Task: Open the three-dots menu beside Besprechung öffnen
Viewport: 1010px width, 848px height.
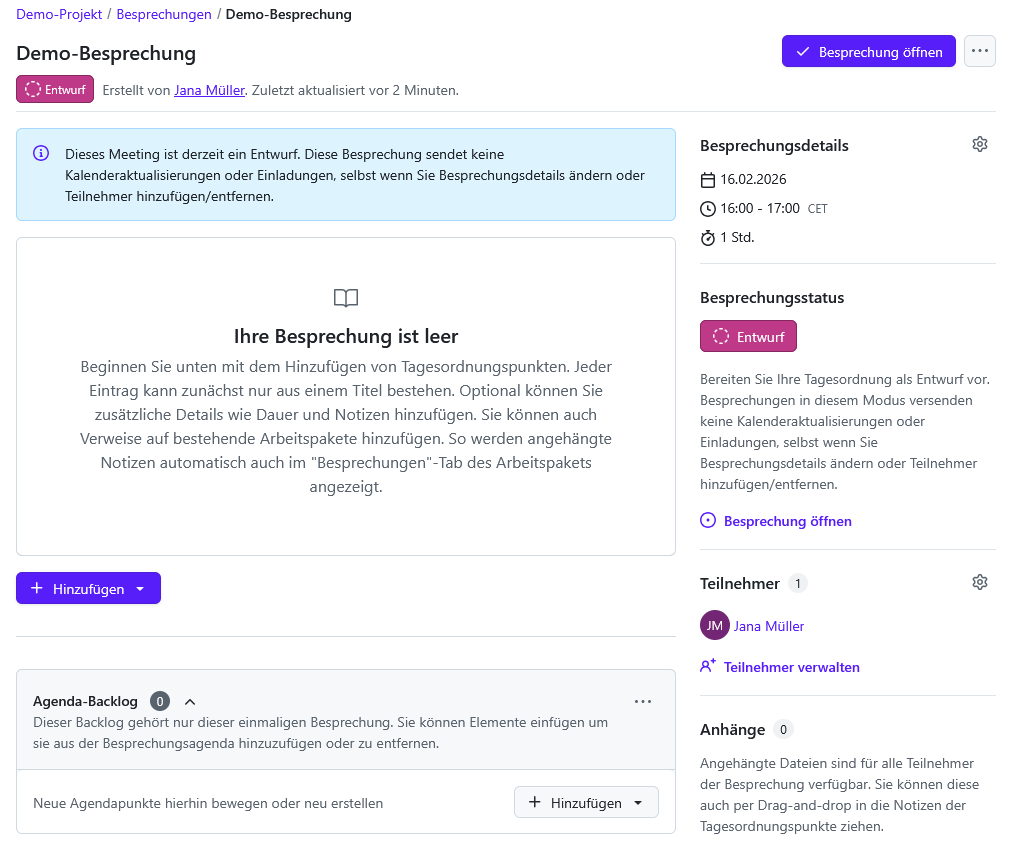Action: [x=980, y=52]
